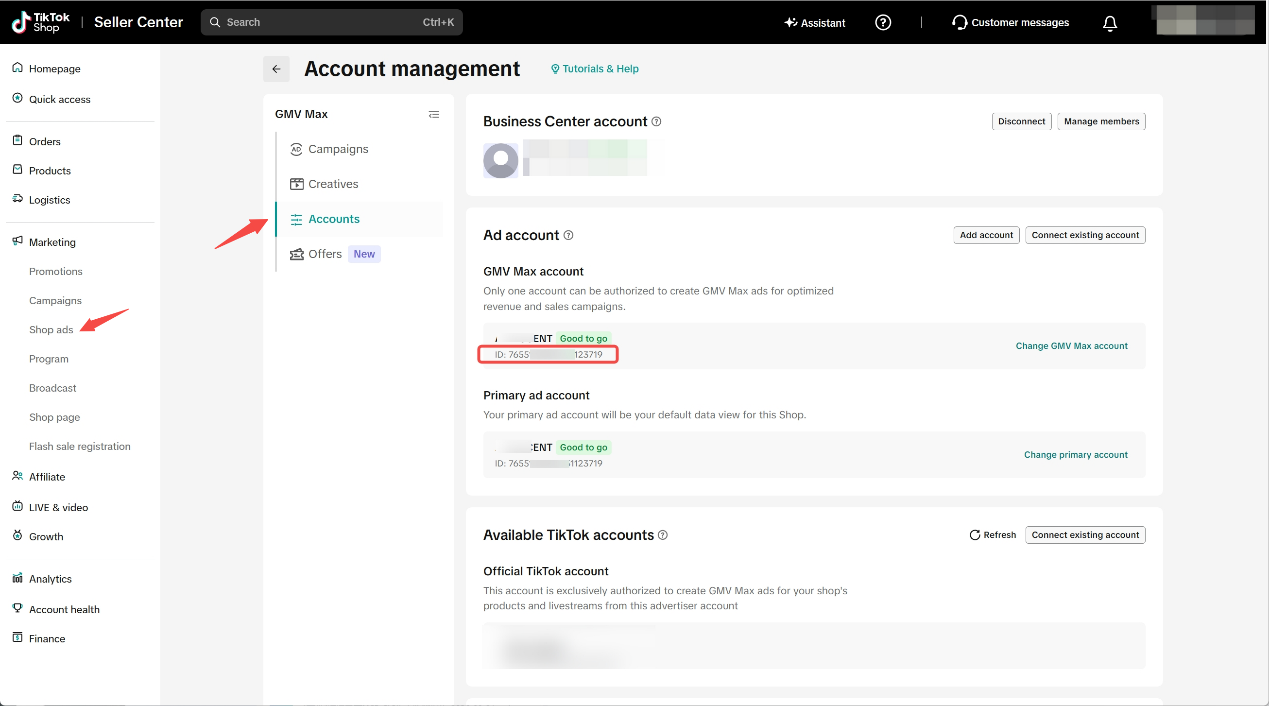
Task: Click the Quick access icon
Action: (x=18, y=99)
